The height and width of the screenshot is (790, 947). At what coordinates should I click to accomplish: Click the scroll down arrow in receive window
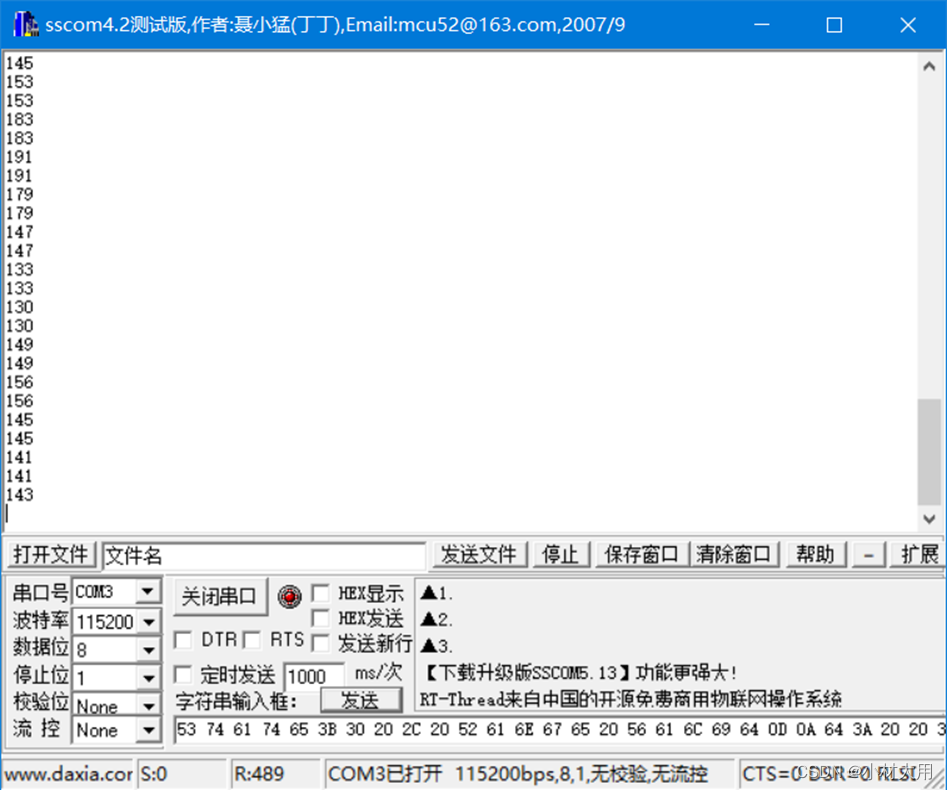pos(929,518)
